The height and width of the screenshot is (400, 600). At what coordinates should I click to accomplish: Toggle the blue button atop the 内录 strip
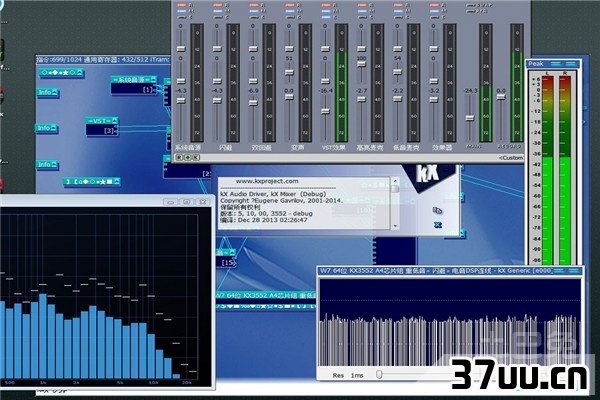click(218, 11)
